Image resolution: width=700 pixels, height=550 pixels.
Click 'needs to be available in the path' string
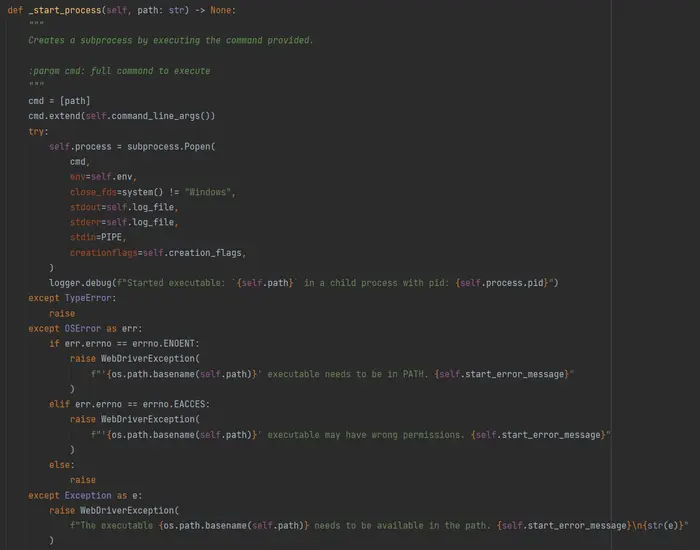[x=400, y=526]
